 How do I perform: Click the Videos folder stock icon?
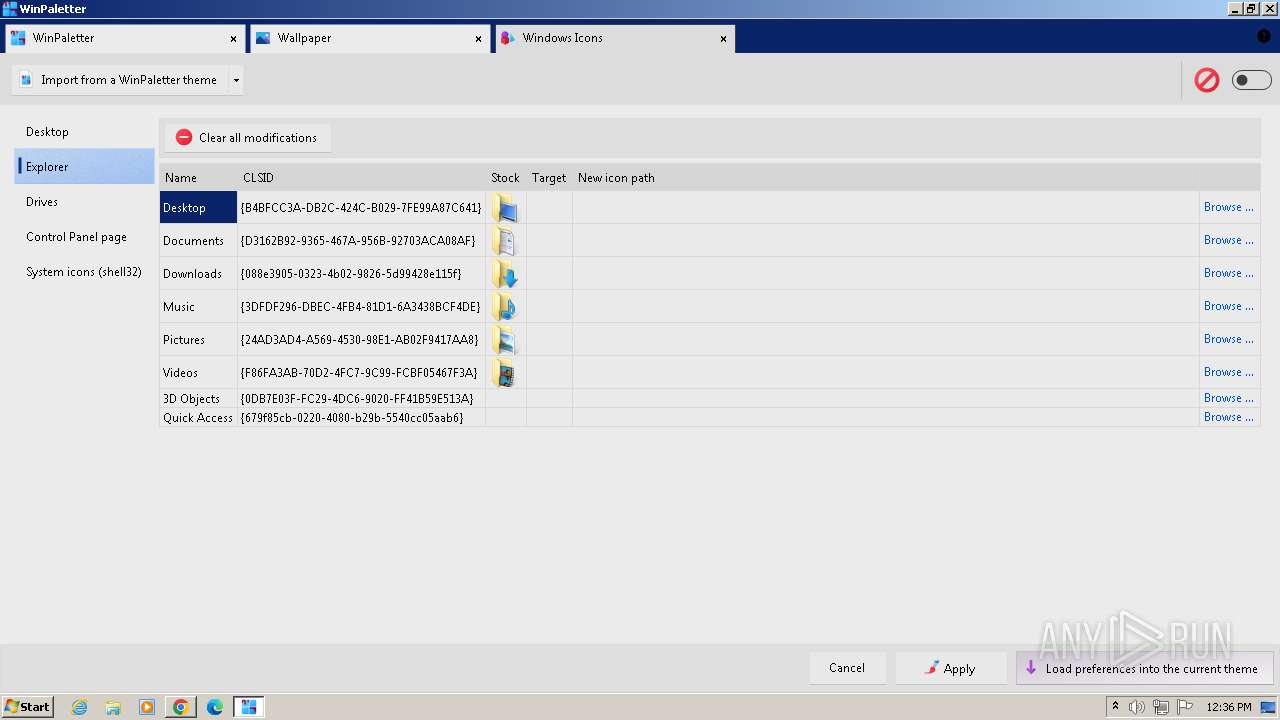(505, 373)
